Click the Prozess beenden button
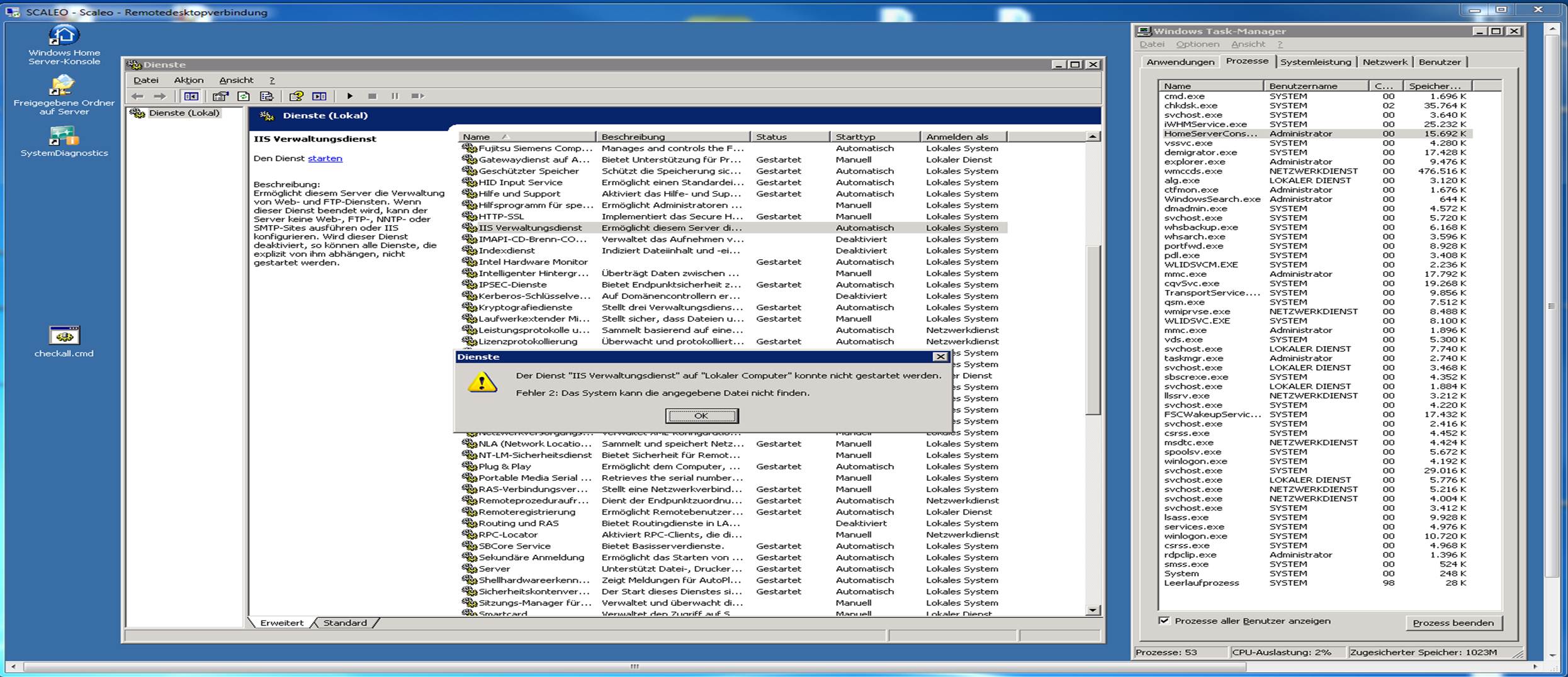Image resolution: width=1568 pixels, height=677 pixels. [x=1453, y=623]
